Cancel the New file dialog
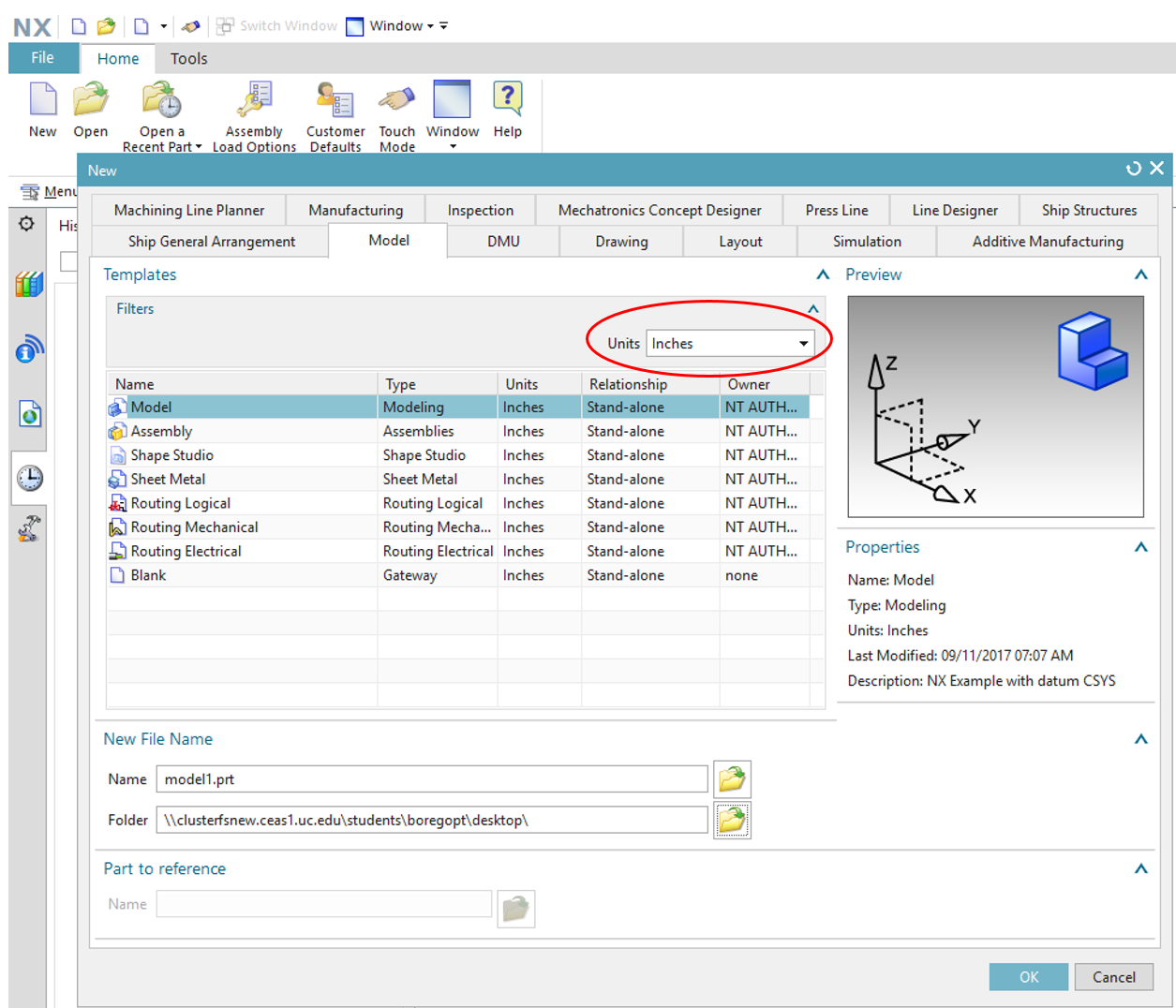The image size is (1176, 1008). tap(1113, 977)
